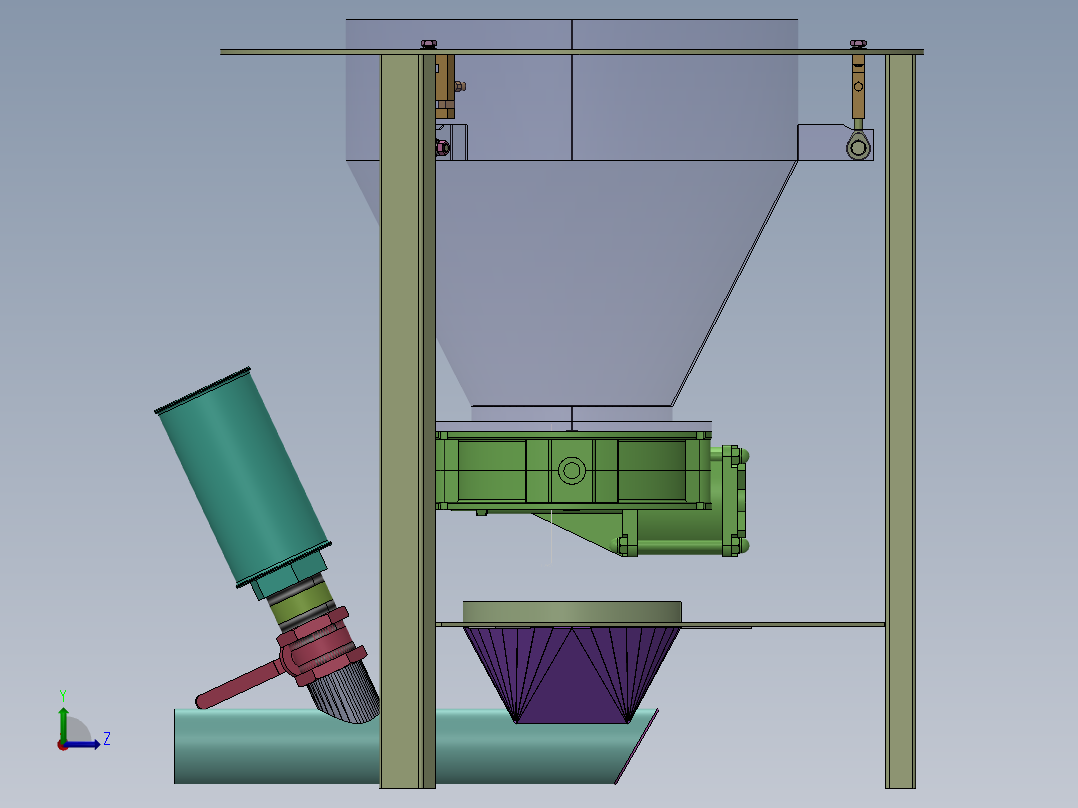Click the brass turnbuckle rod on right

point(858,87)
